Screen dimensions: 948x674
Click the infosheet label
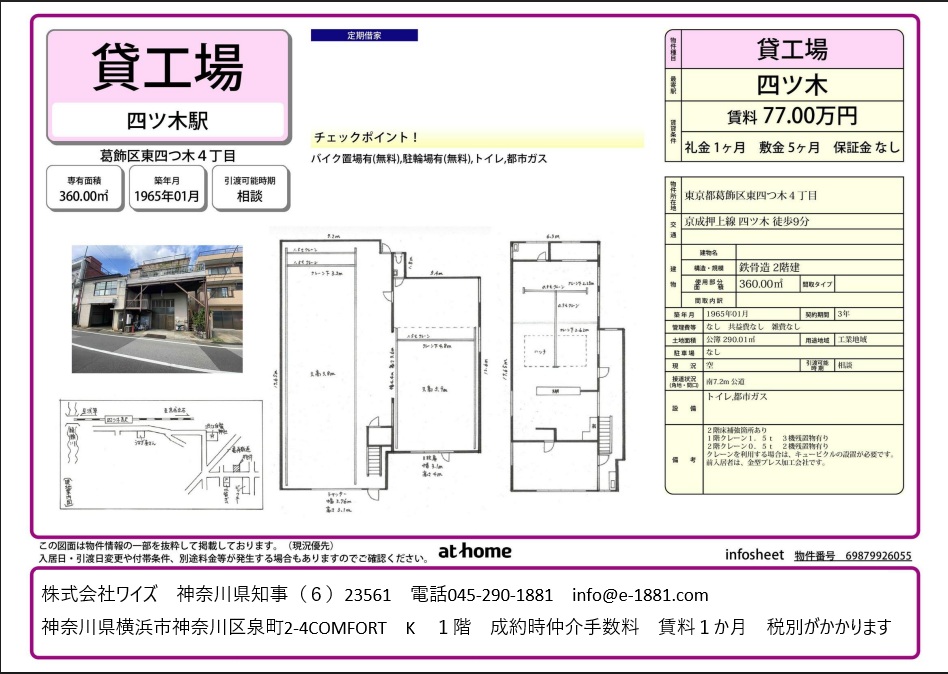point(754,555)
